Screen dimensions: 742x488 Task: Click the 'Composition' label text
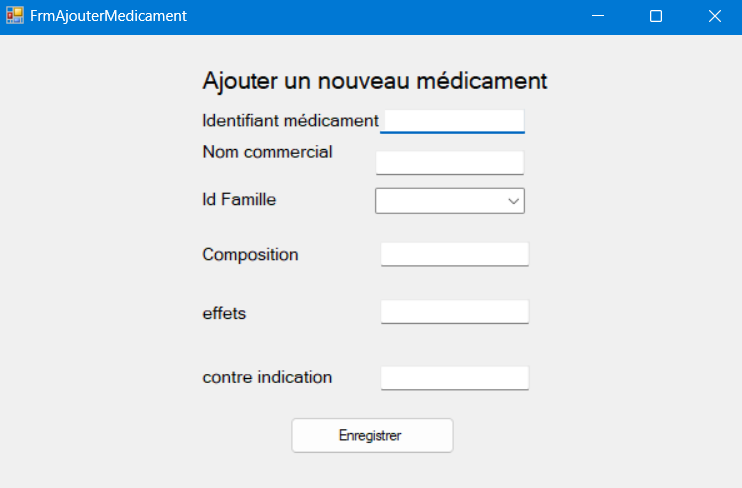[250, 254]
